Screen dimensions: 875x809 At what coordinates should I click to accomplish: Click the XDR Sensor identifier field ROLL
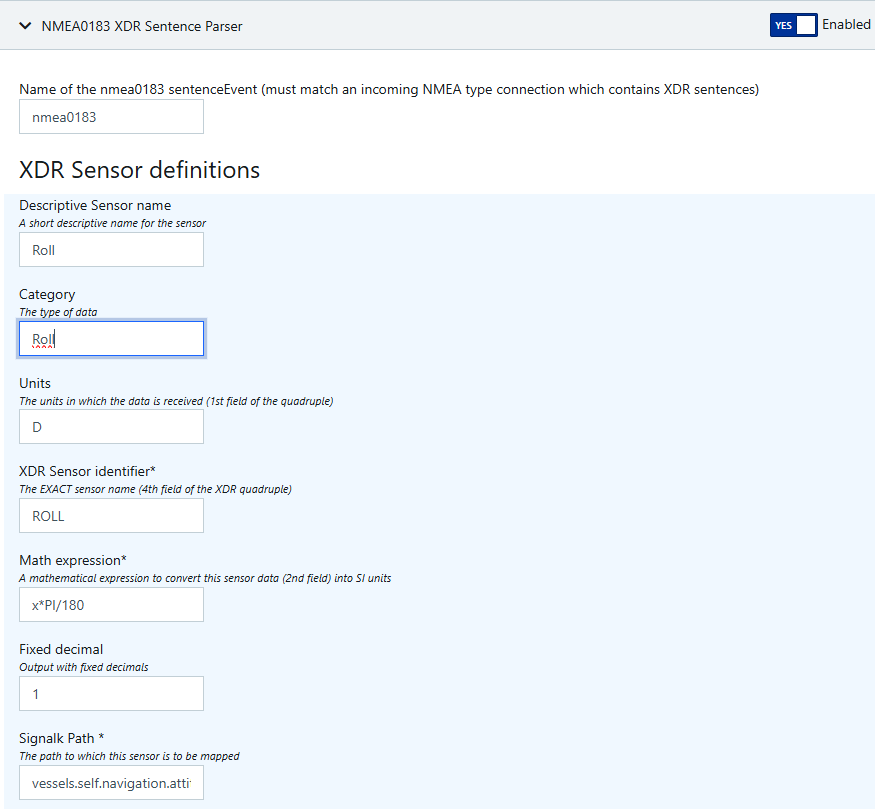point(111,516)
